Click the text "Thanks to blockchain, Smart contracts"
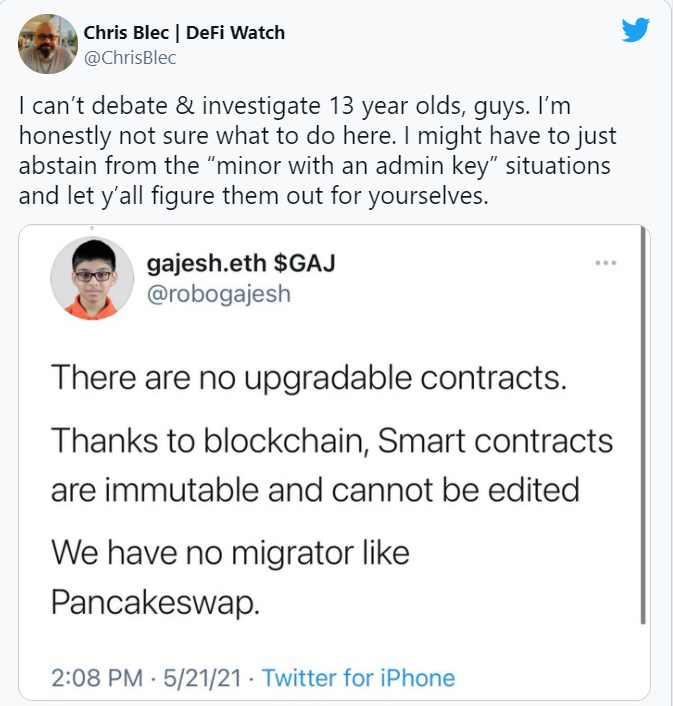This screenshot has height=706, width=673. 331,440
